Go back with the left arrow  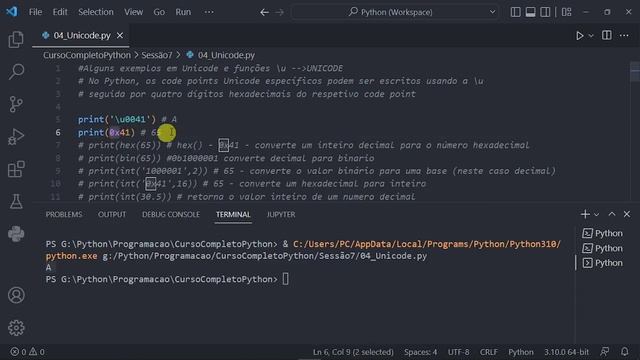click(x=264, y=12)
